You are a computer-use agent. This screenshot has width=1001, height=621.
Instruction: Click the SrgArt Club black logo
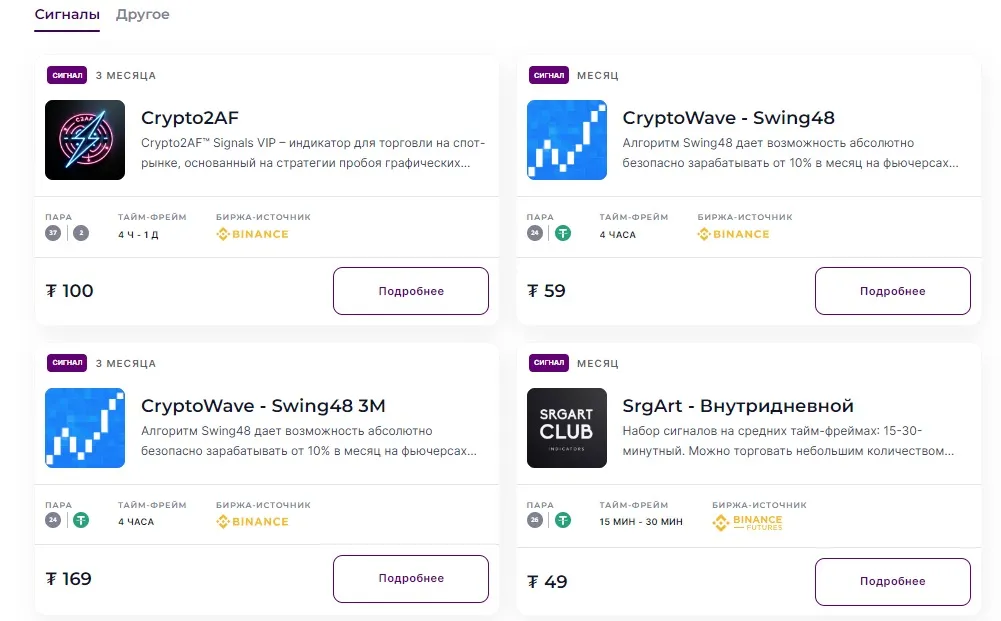(x=567, y=428)
